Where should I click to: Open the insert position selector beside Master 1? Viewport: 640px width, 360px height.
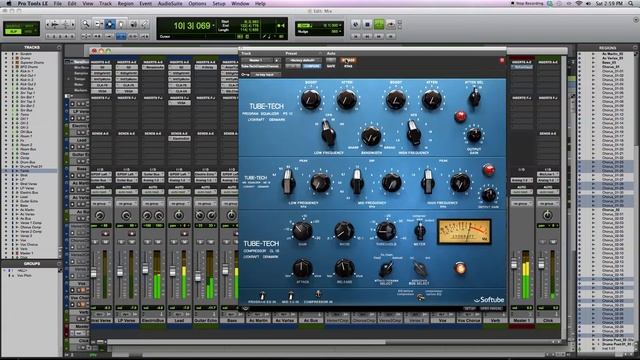[x=277, y=60]
